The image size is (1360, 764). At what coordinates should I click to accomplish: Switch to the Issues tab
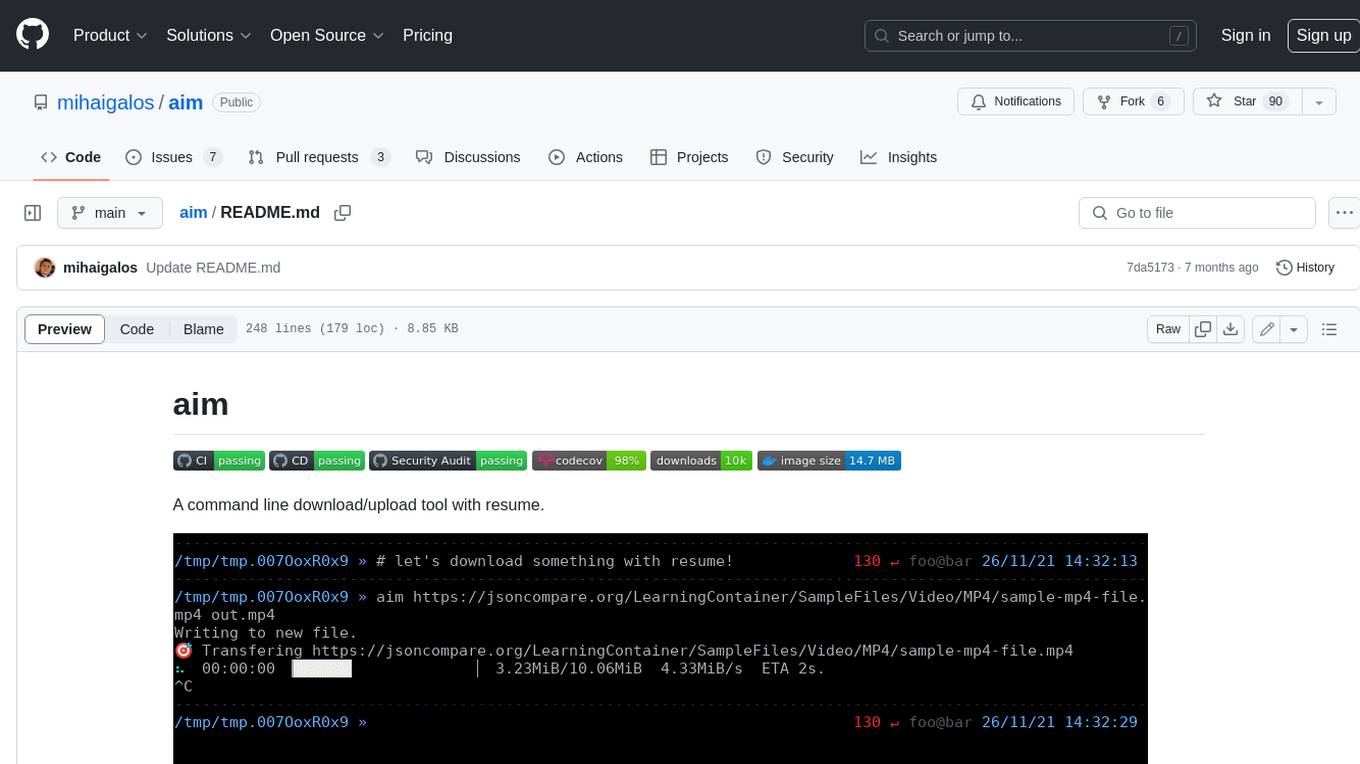coord(173,157)
